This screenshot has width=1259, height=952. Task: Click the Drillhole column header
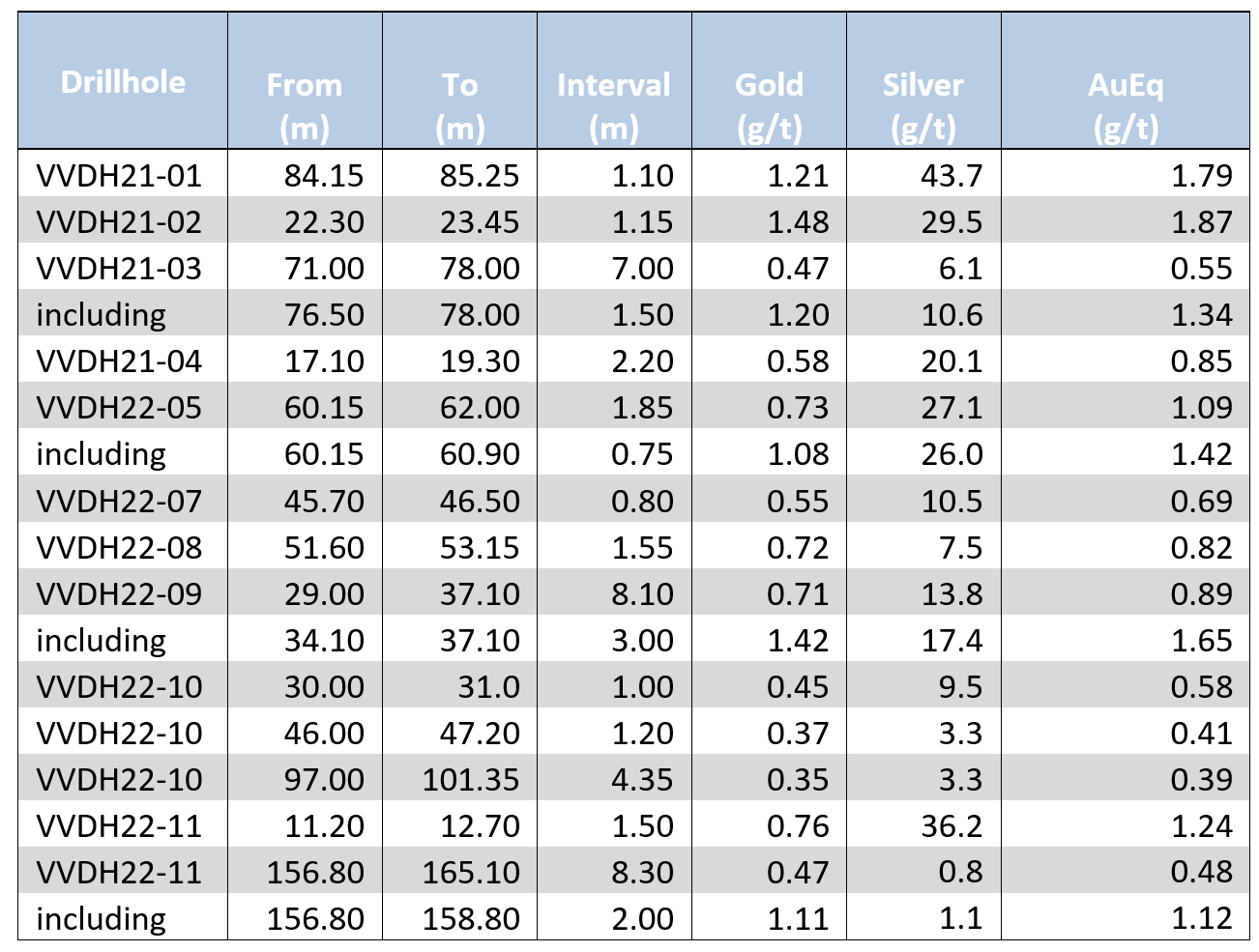pyautogui.click(x=123, y=82)
